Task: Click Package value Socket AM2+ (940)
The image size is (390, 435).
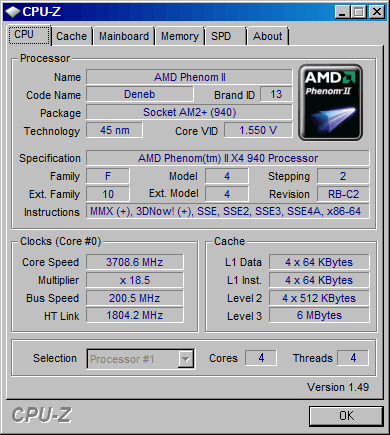Action: 189,112
